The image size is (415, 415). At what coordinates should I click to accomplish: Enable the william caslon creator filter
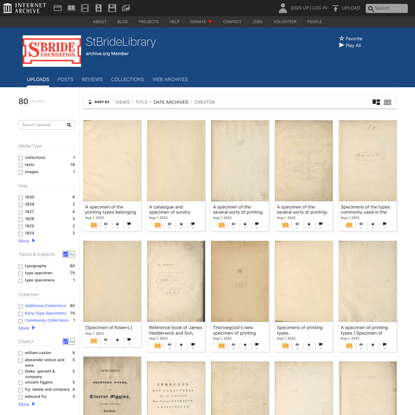coord(21,353)
